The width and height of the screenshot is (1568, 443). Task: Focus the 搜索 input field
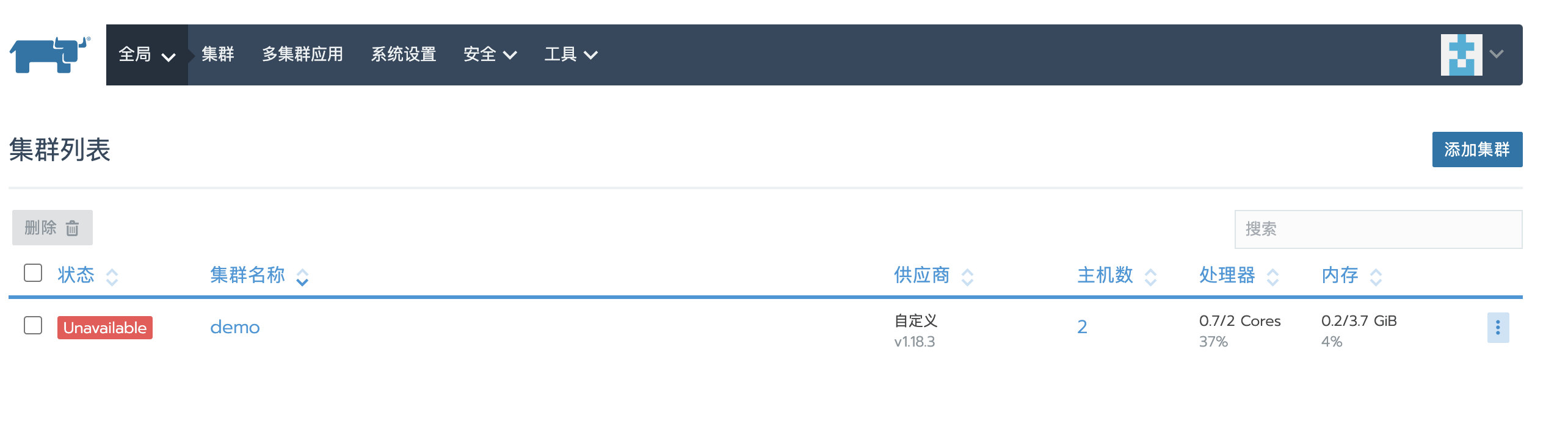tap(1378, 229)
